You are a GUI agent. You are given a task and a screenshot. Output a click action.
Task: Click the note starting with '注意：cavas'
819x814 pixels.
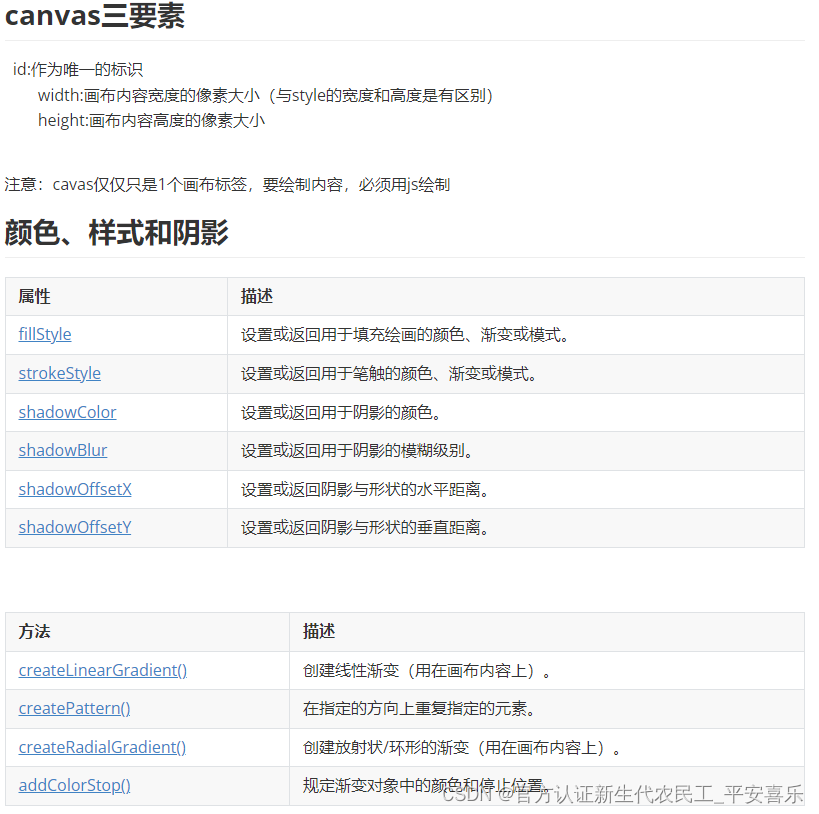[x=227, y=184]
